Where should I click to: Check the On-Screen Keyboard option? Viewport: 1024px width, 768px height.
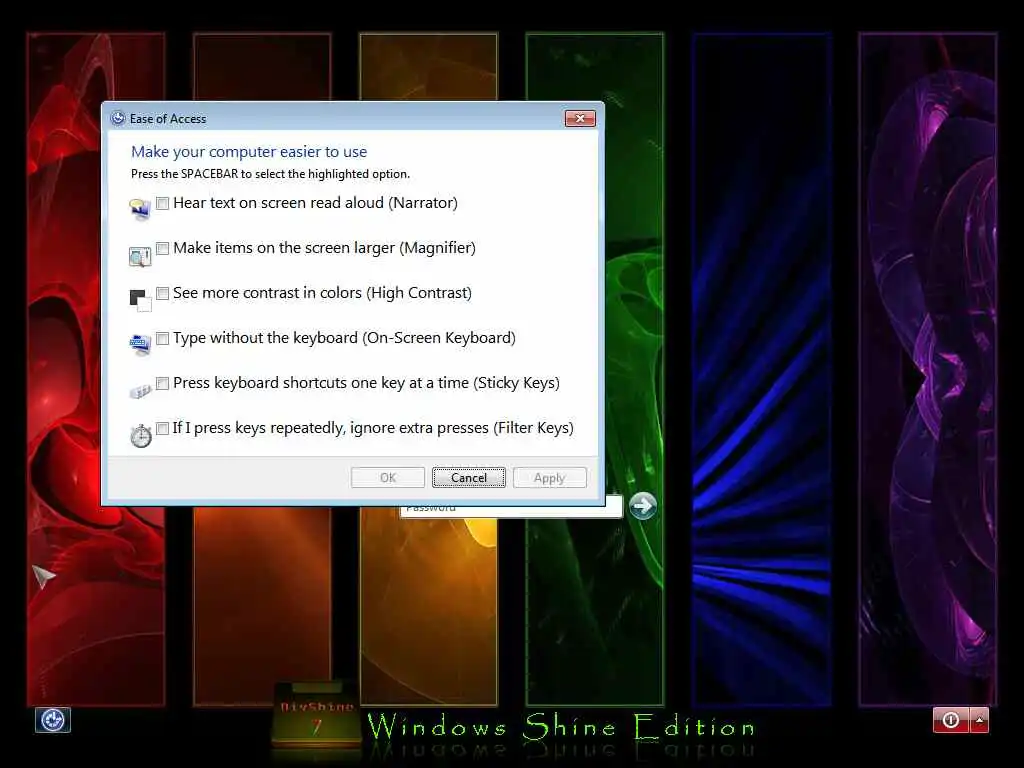(x=163, y=338)
